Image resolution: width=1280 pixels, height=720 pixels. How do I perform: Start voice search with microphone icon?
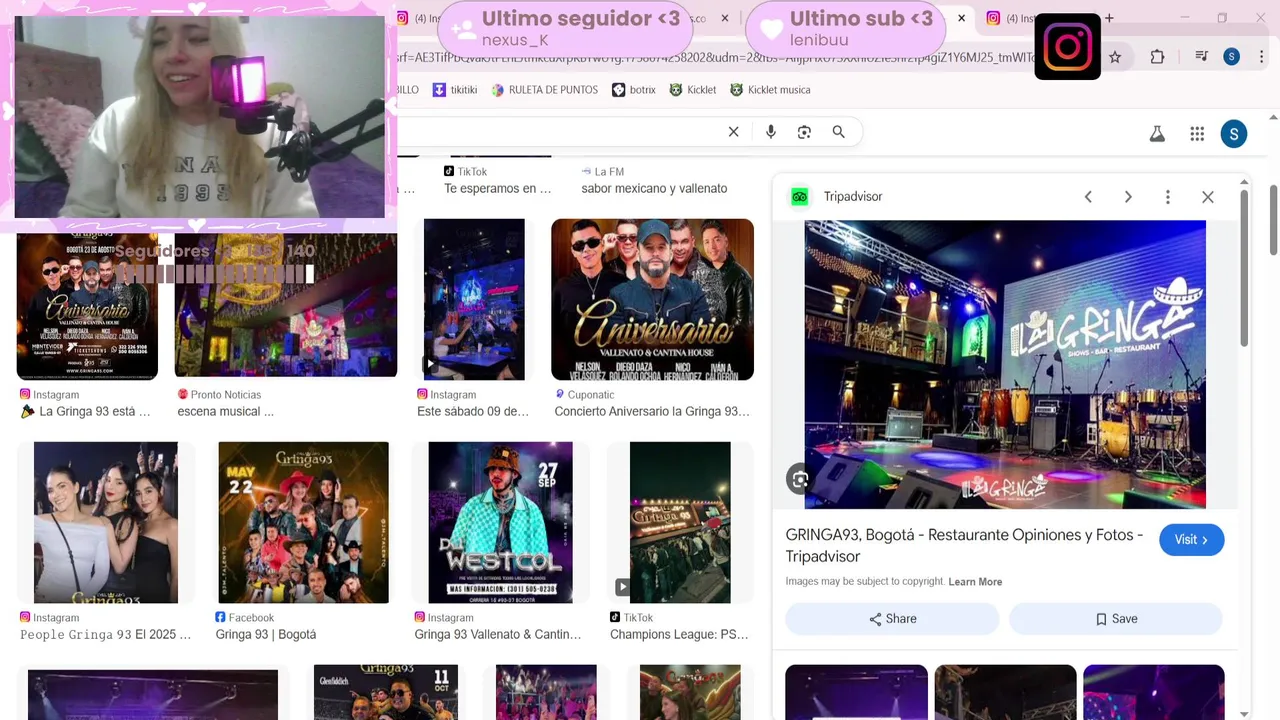(x=770, y=132)
